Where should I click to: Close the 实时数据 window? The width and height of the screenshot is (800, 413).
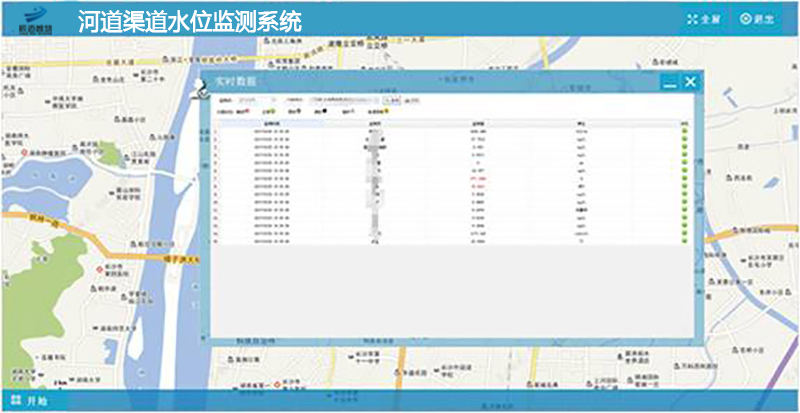click(x=690, y=83)
